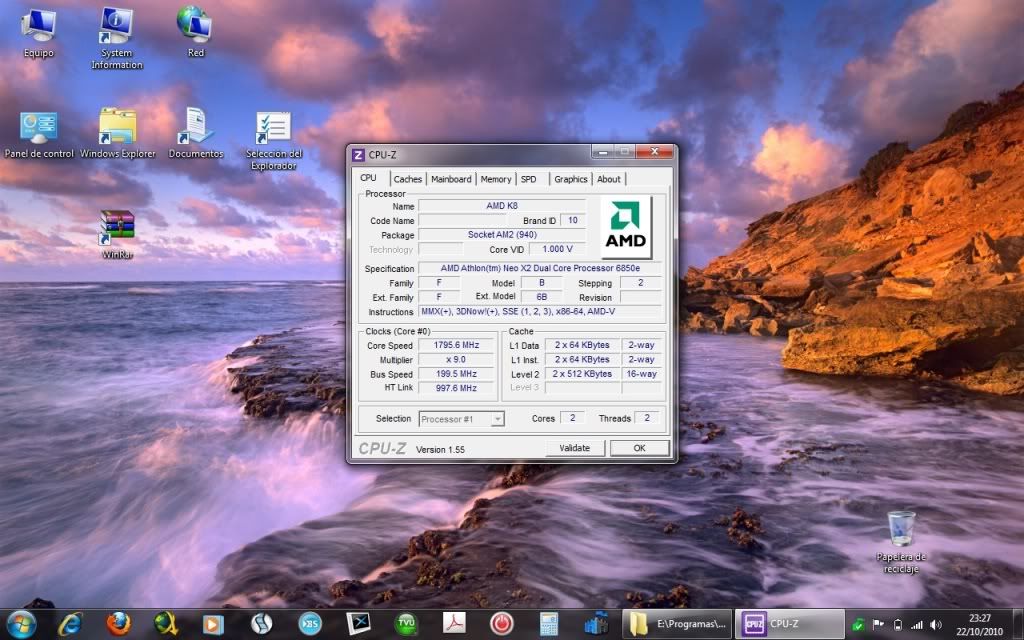
Task: Click the green checkmark tray icon
Action: click(859, 625)
